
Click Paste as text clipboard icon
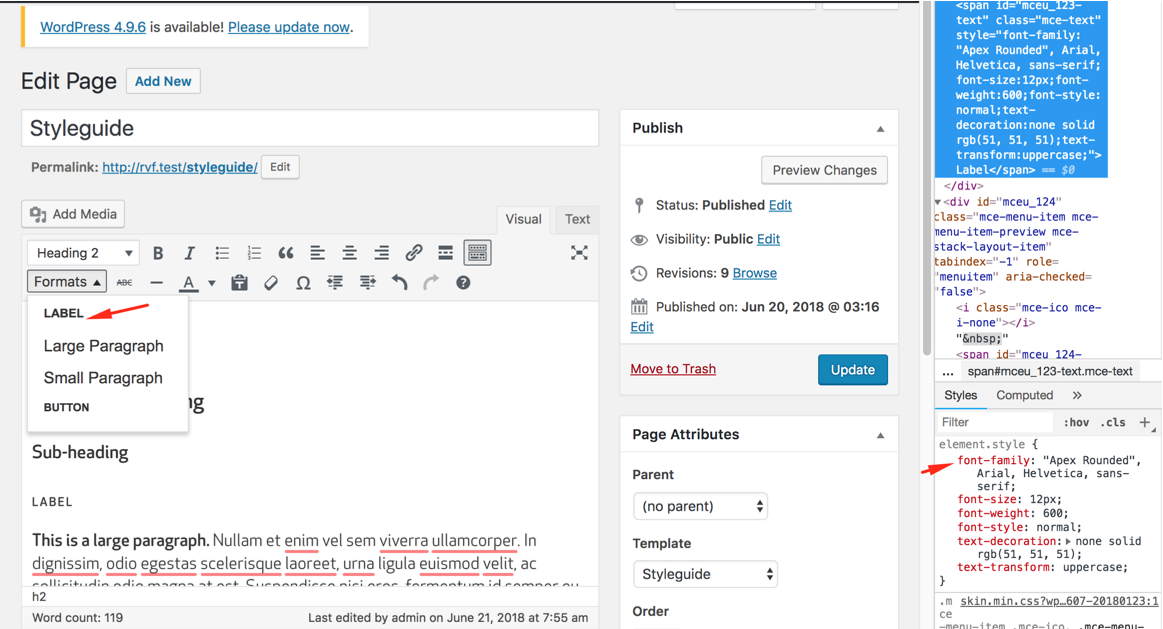pos(239,283)
